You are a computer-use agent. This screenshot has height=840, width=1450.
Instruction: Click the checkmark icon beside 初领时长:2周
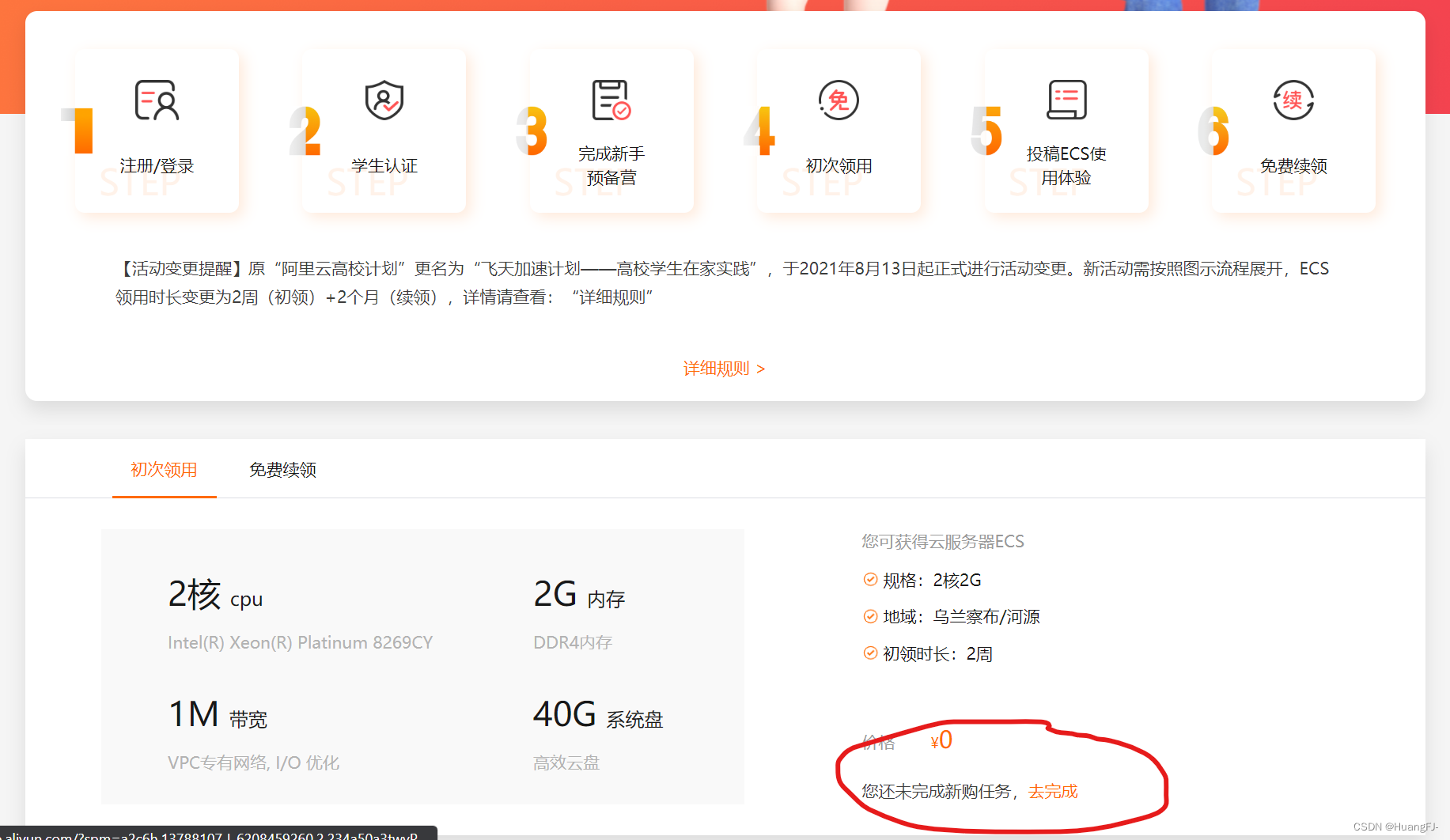(870, 653)
